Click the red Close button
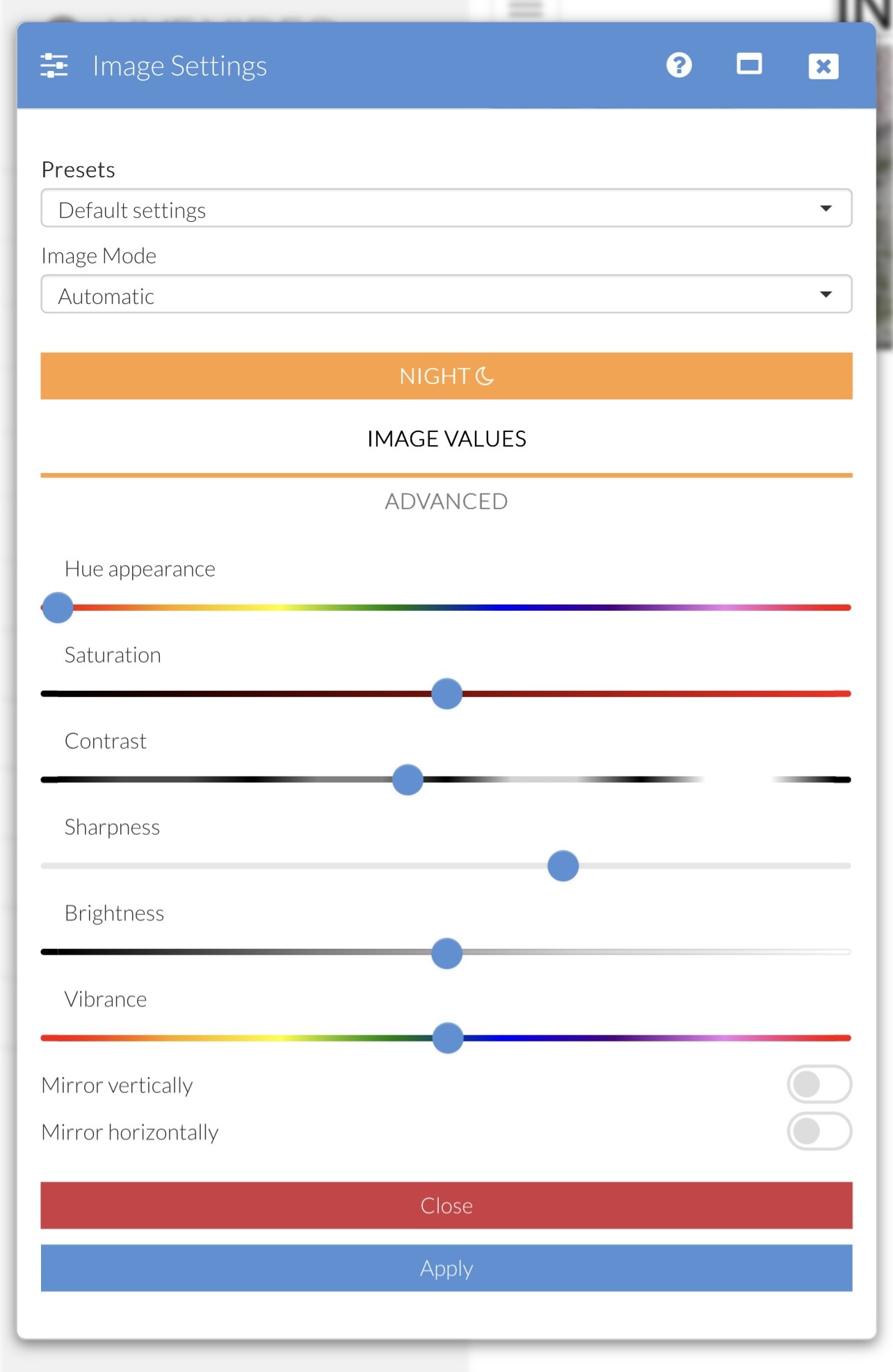 [446, 1205]
